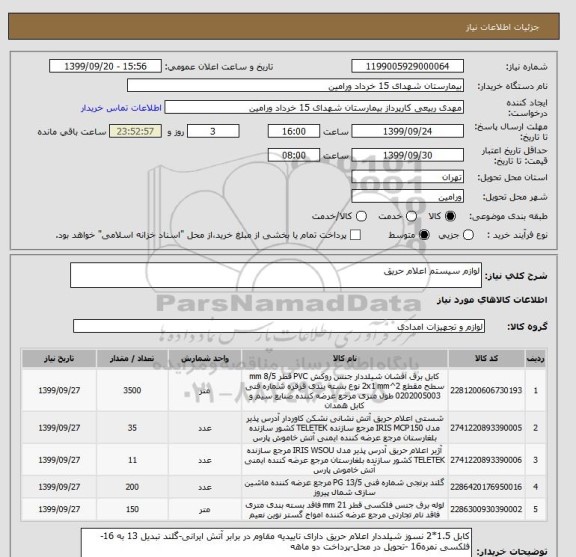Click the تعداد / مقدار column header
Image resolution: width=576 pixels, height=557 pixels.
[132, 359]
